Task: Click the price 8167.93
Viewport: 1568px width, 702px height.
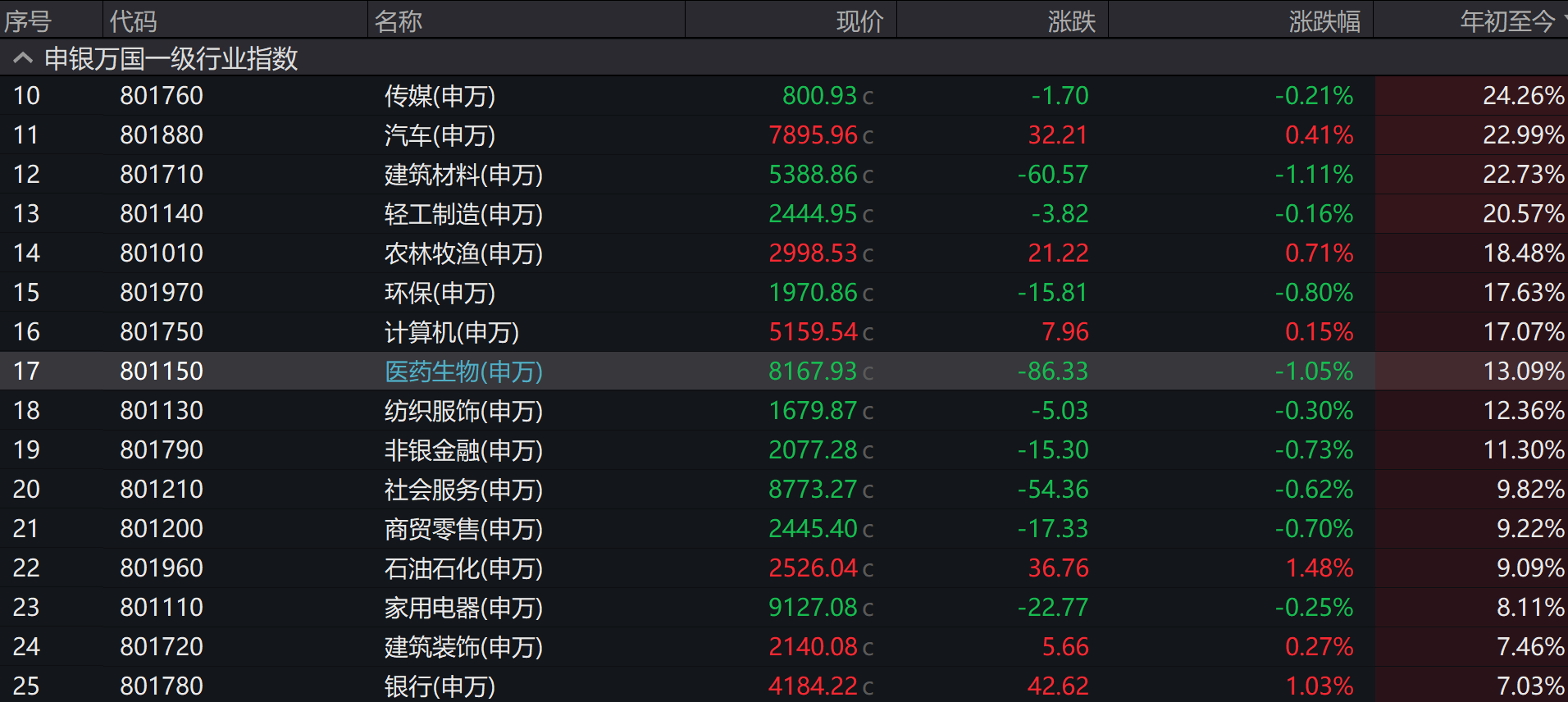Action: click(814, 372)
